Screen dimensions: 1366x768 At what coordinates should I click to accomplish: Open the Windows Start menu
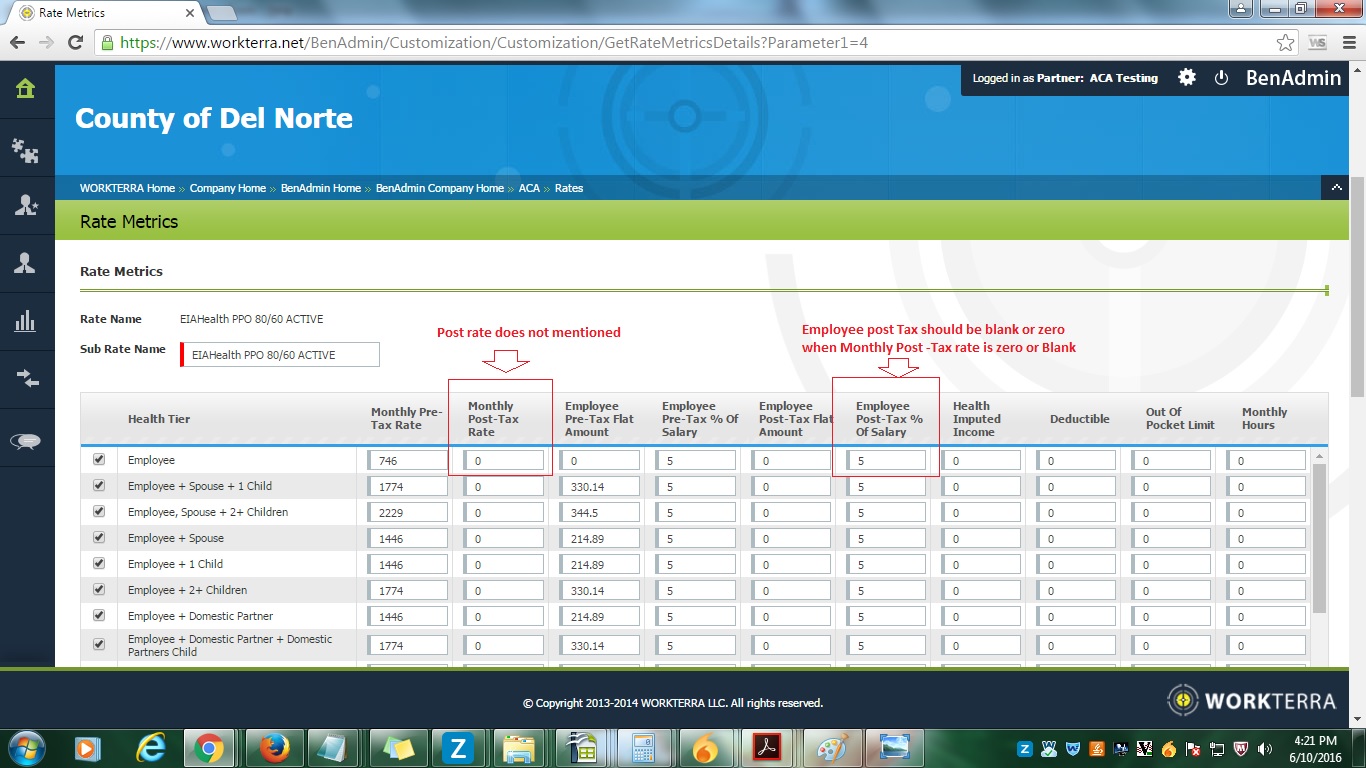(27, 747)
